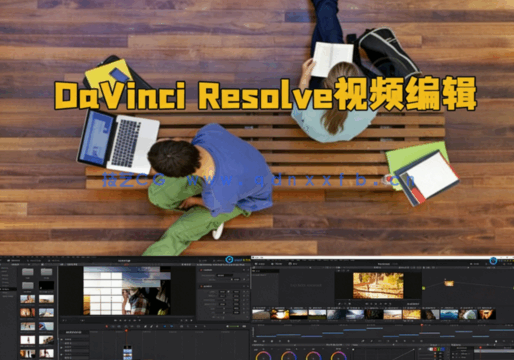Open the top-left folder bin in the Media Pool
This screenshot has height=360, width=514.
coord(28,272)
